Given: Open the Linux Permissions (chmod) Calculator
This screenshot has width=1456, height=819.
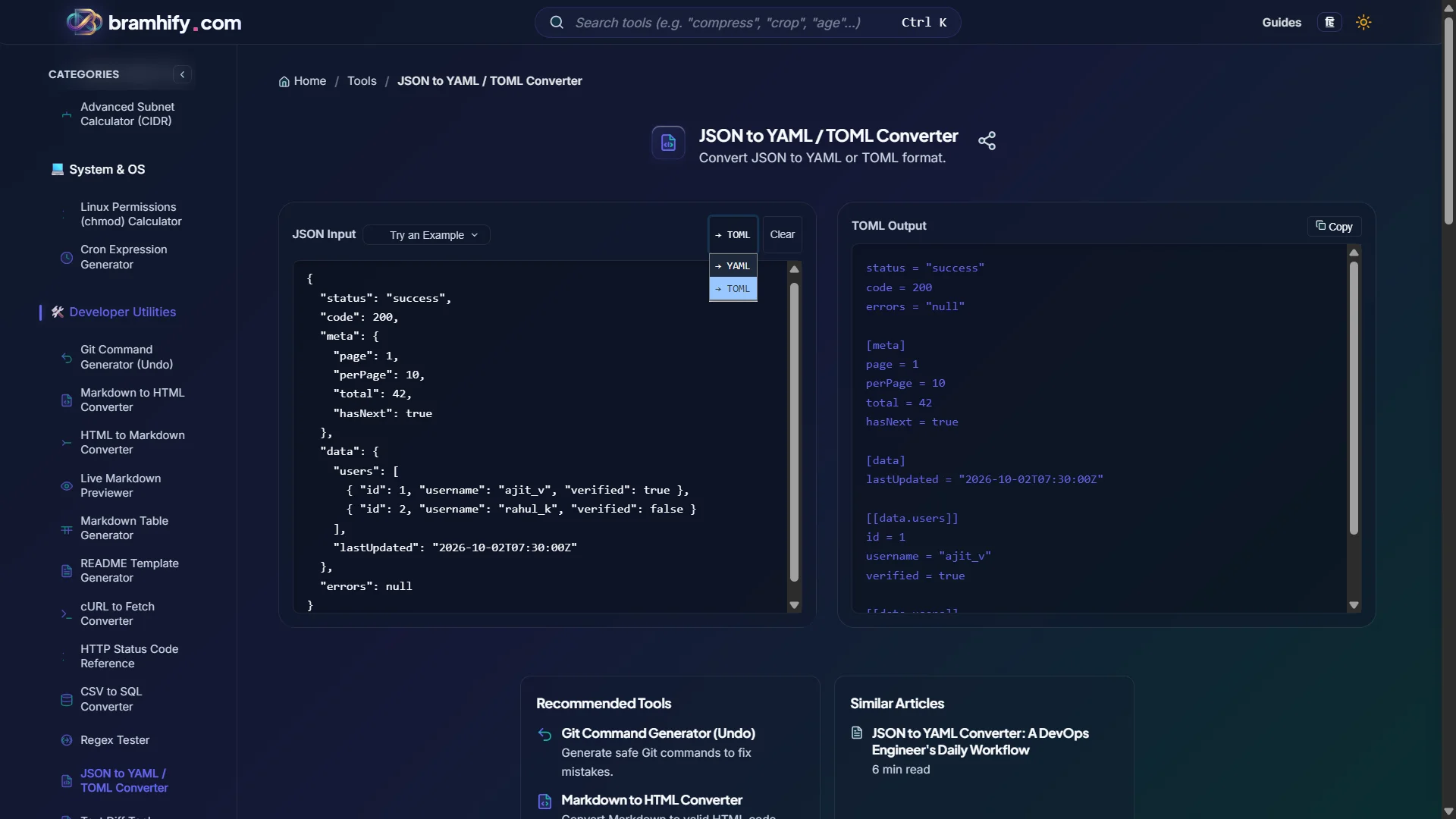Looking at the screenshot, I should (131, 215).
